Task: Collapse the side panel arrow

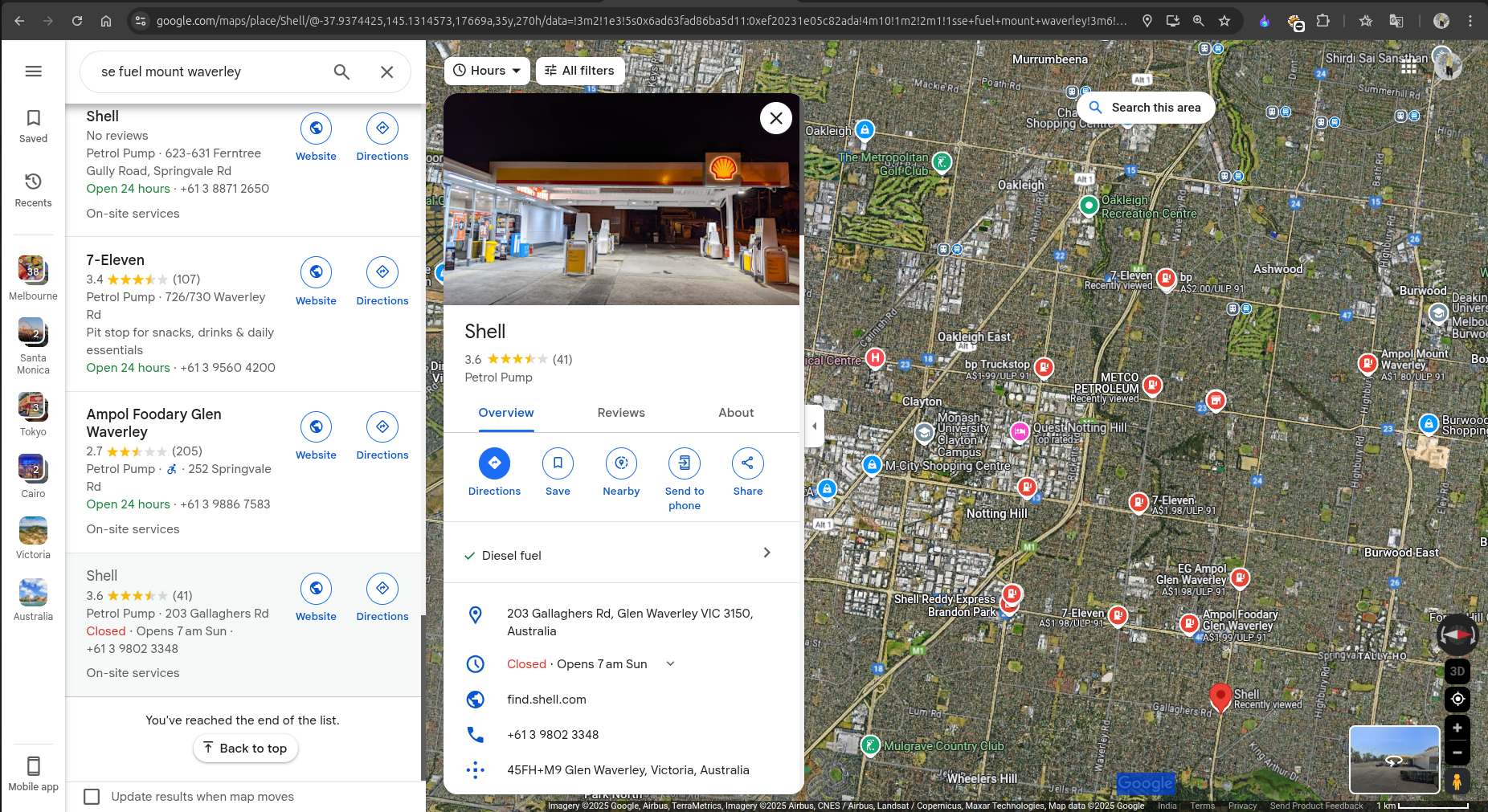Action: pos(814,426)
